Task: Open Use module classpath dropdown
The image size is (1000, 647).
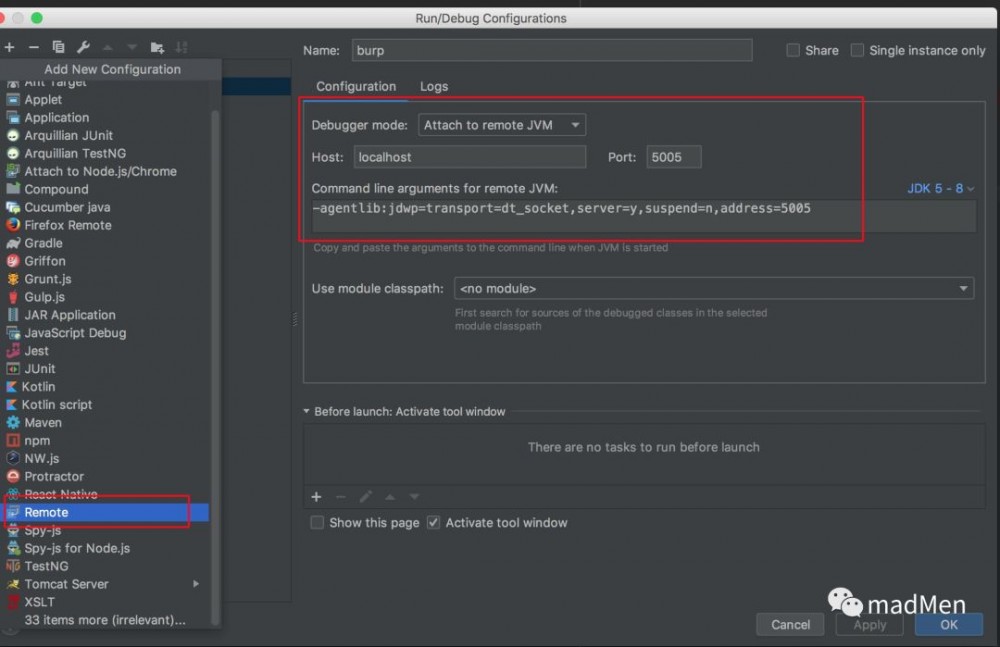Action: point(714,288)
